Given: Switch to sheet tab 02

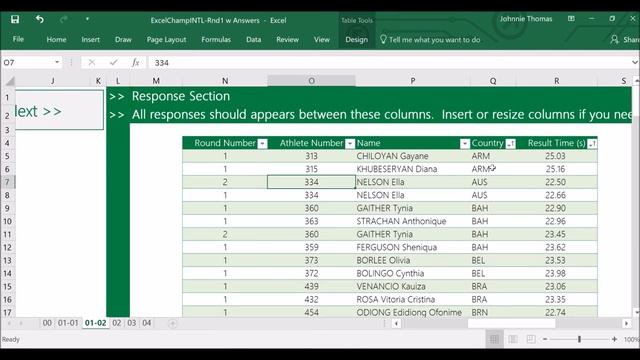Looking at the screenshot, I should pos(117,323).
